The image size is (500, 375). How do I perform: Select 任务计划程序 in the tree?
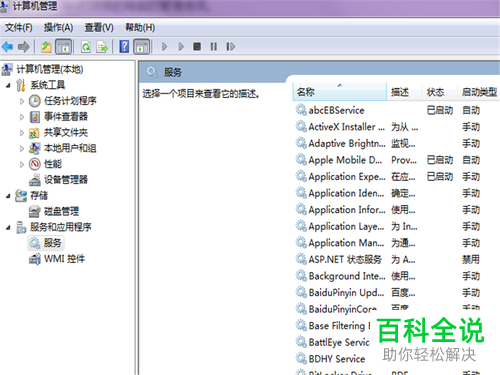tap(70, 101)
